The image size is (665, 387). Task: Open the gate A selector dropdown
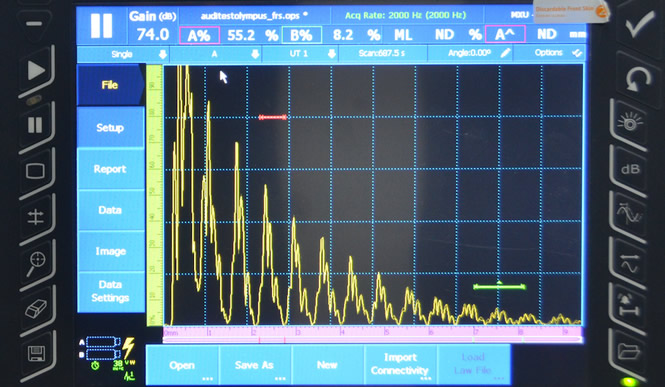215,54
